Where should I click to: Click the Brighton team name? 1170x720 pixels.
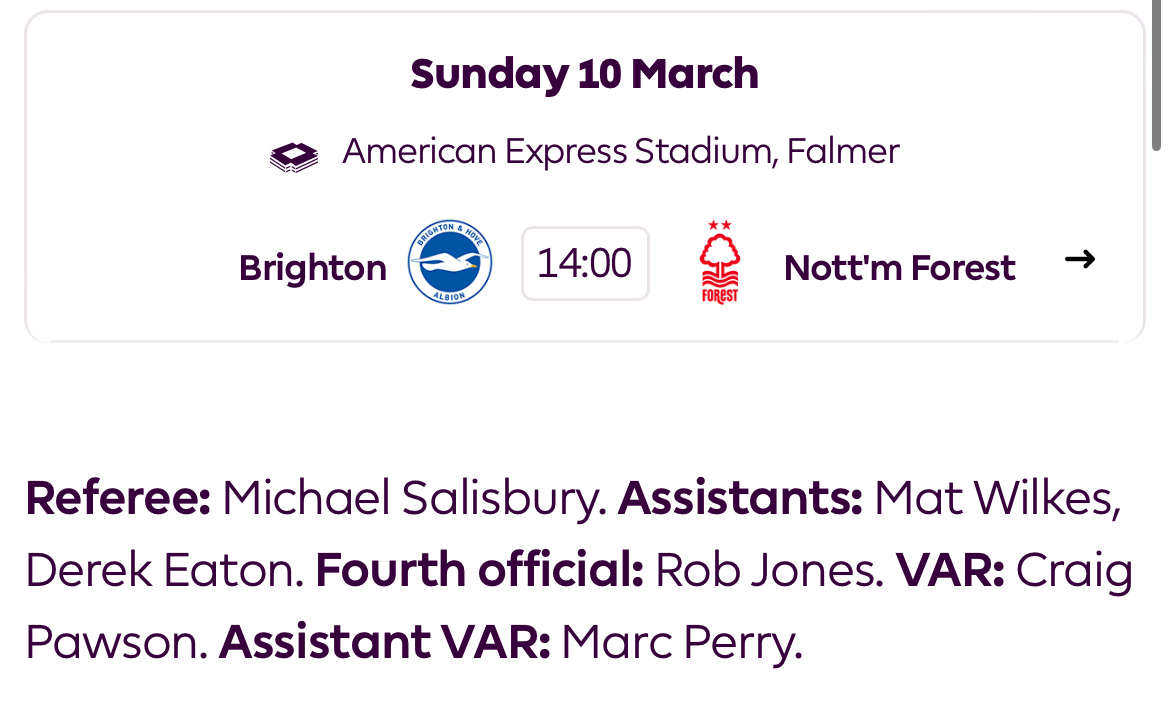pyautogui.click(x=313, y=268)
